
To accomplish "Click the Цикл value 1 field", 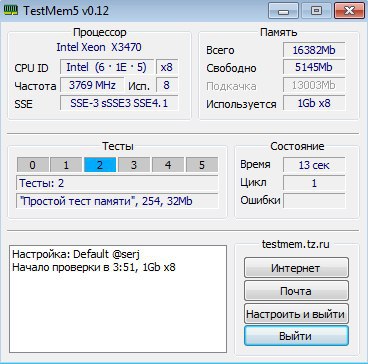I will pyautogui.click(x=314, y=183).
